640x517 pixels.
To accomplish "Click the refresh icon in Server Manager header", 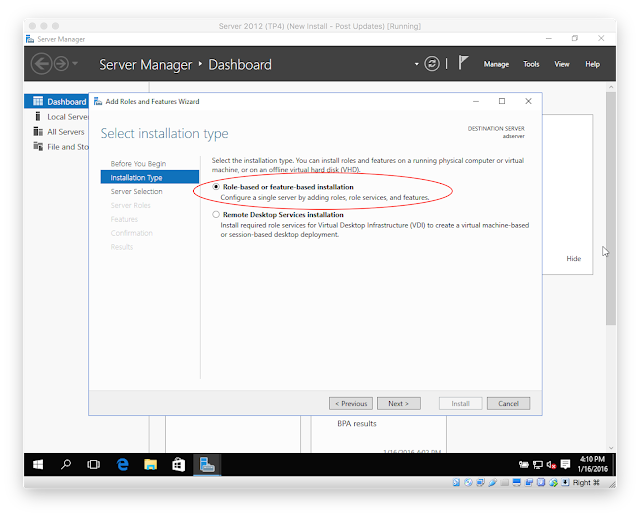I will [x=432, y=64].
